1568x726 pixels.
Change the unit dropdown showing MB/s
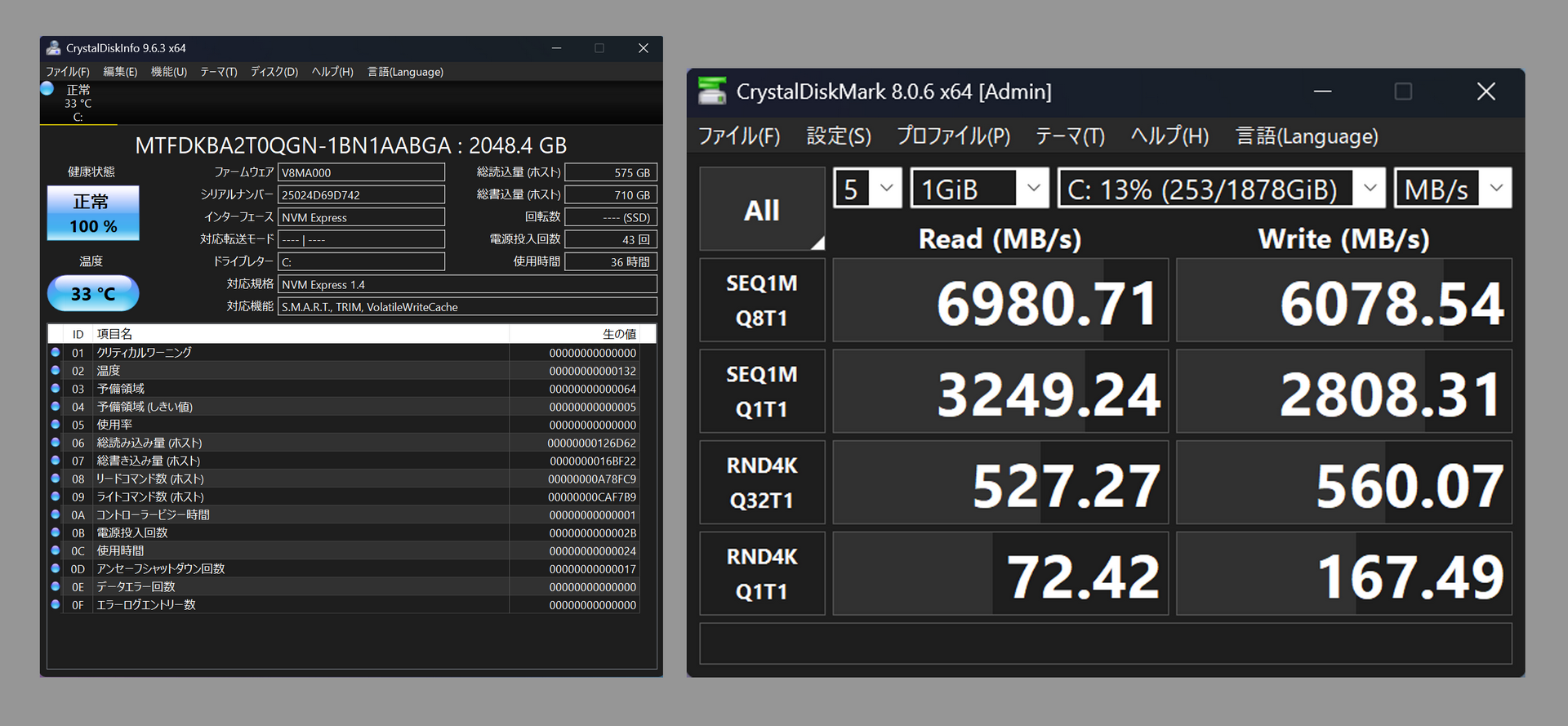tap(1452, 189)
